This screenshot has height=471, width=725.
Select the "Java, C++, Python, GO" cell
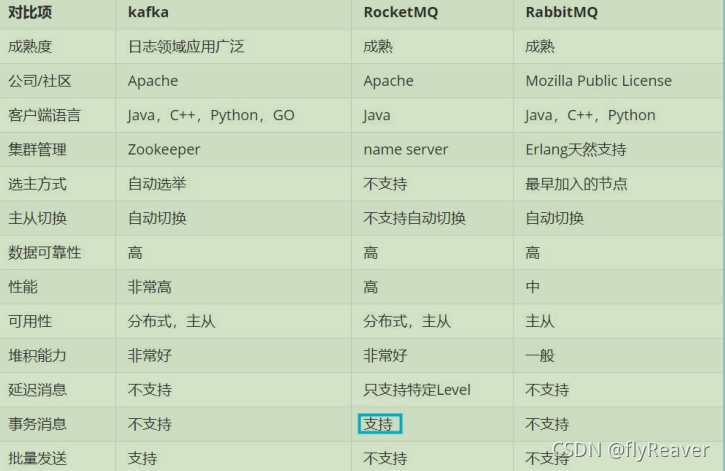tap(211, 115)
